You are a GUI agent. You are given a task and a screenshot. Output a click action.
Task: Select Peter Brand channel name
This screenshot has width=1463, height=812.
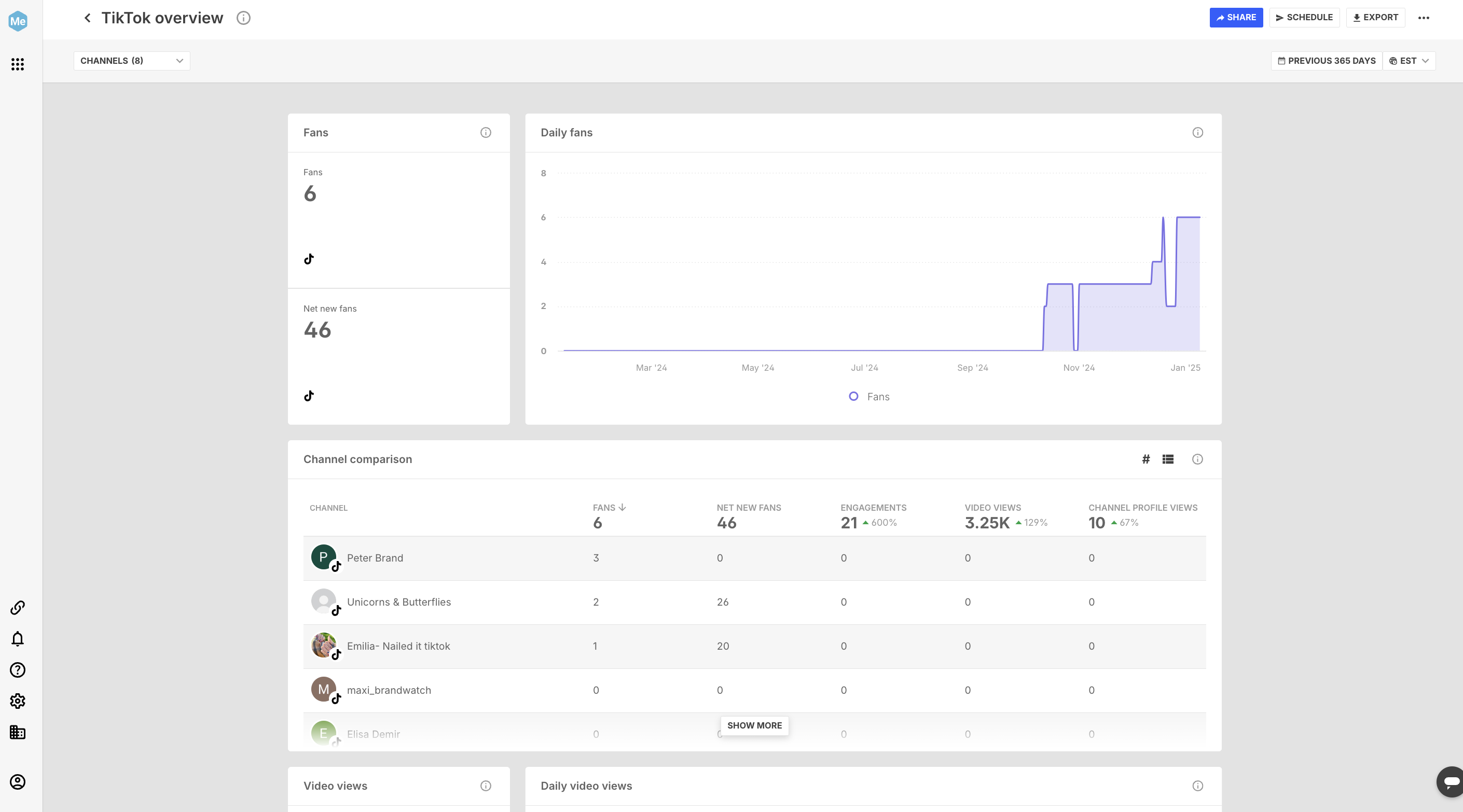click(375, 558)
